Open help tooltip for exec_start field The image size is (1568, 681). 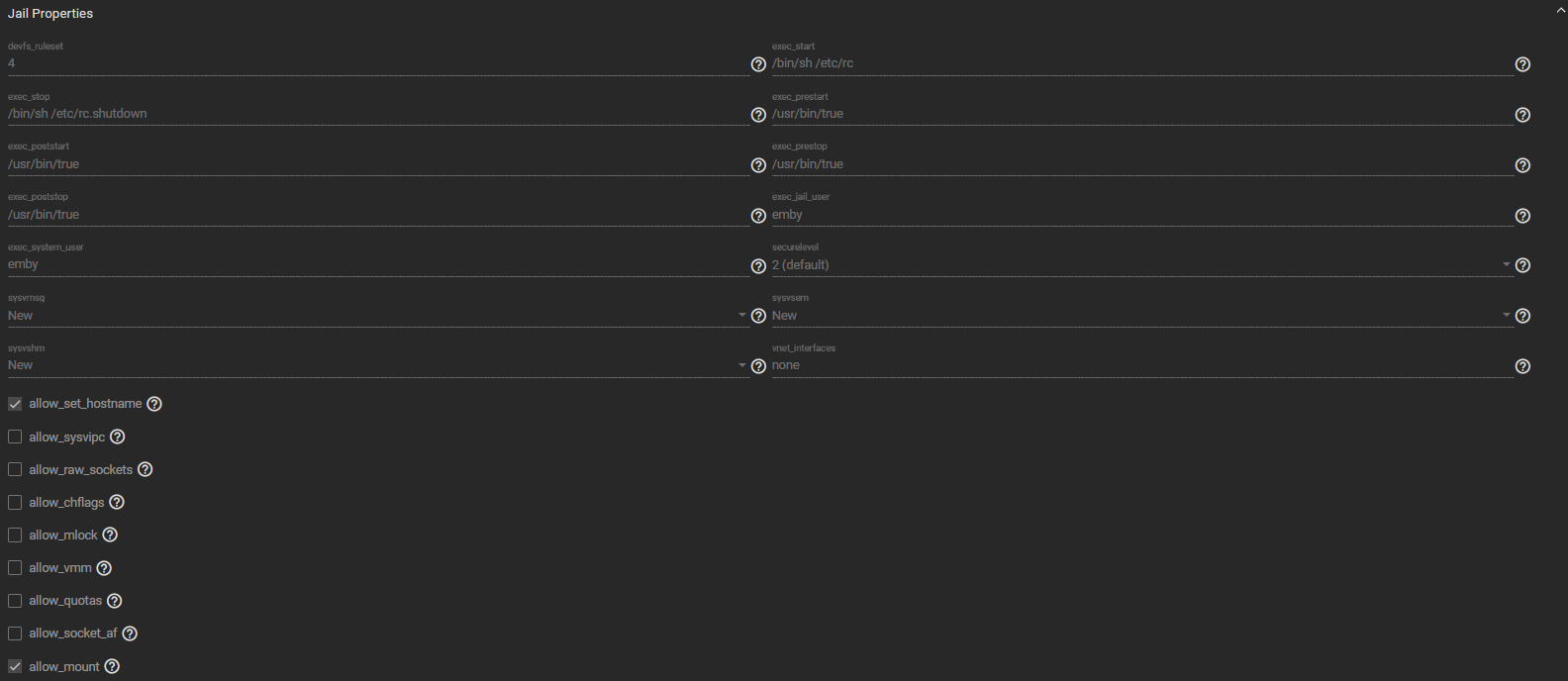pyautogui.click(x=1522, y=64)
